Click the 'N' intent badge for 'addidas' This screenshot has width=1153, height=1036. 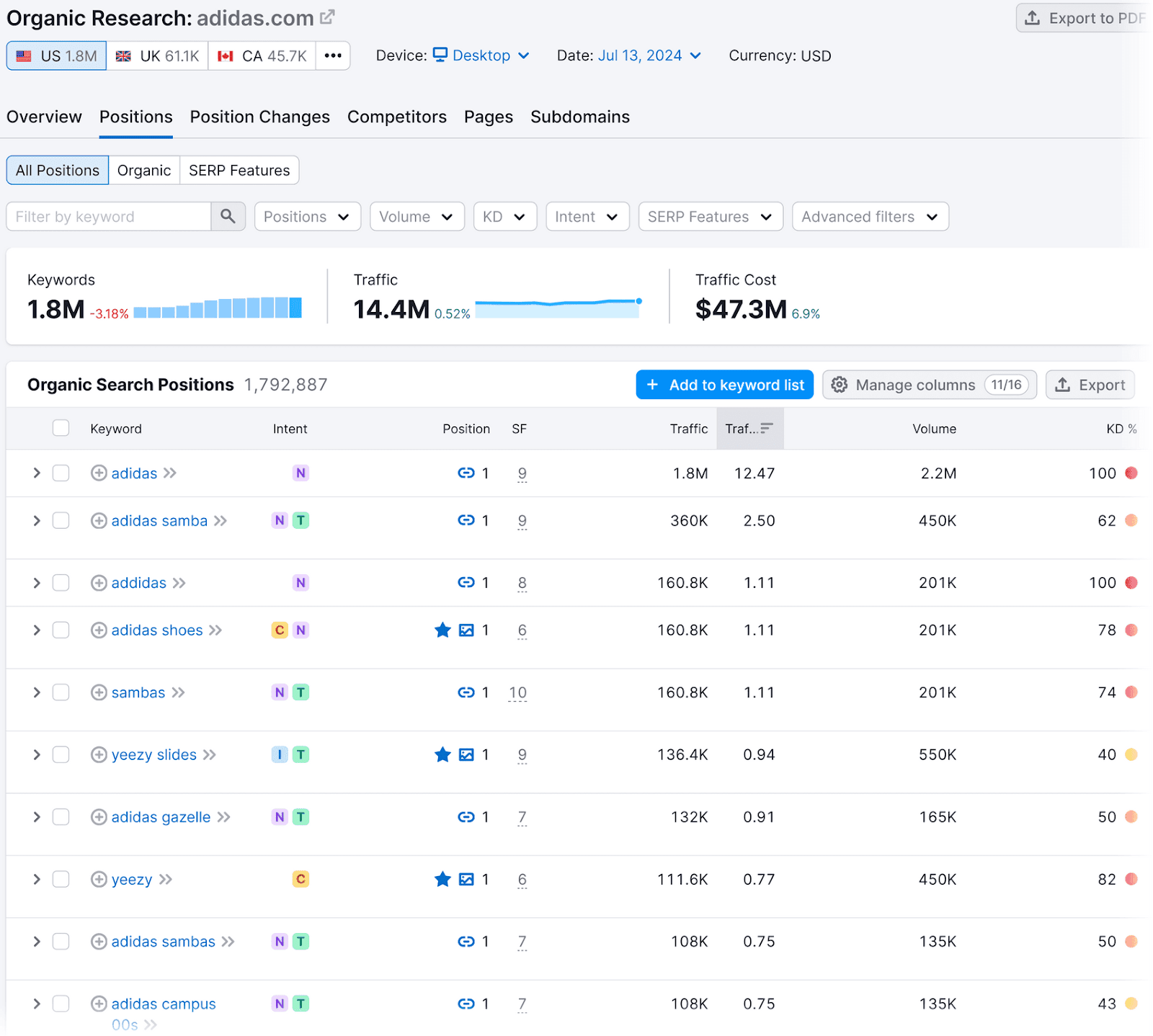click(301, 583)
